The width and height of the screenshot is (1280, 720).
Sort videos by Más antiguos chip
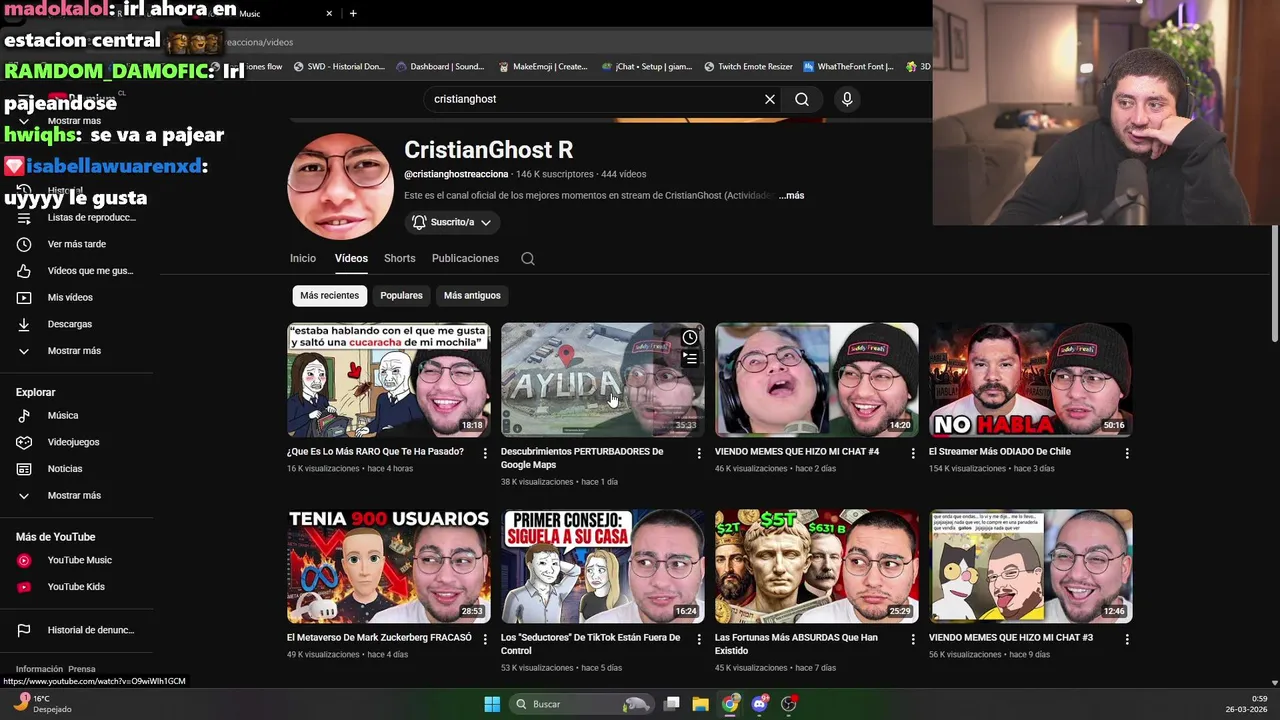pyautogui.click(x=472, y=295)
